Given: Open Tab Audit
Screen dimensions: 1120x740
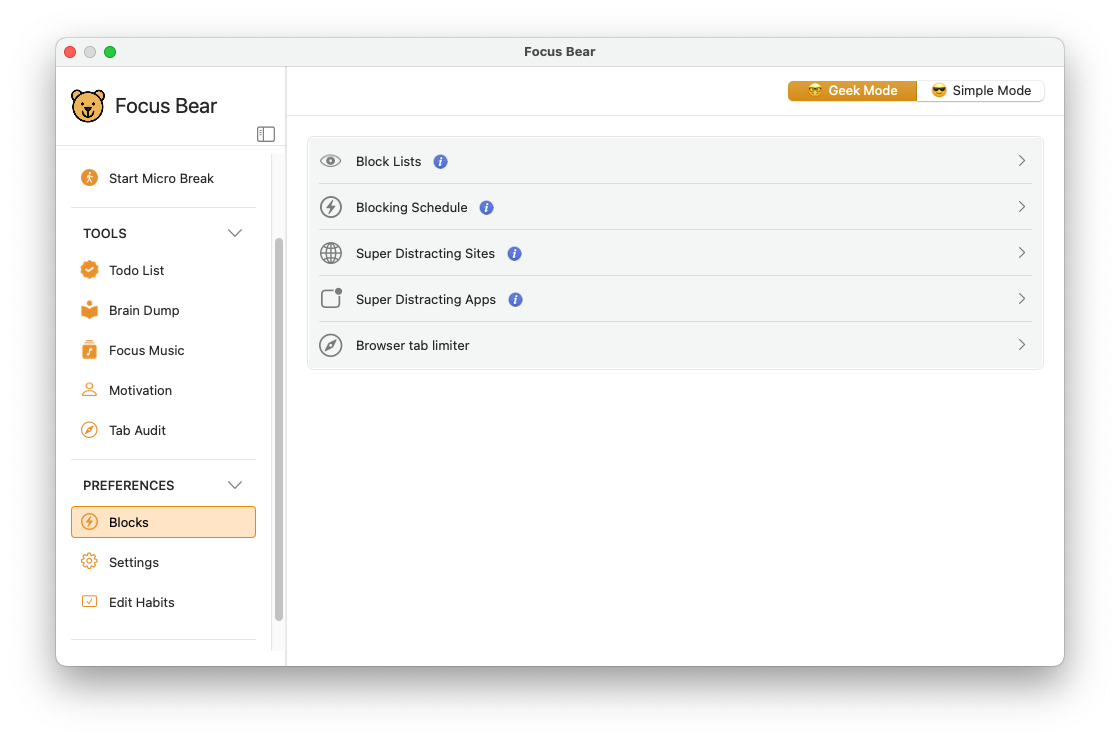Looking at the screenshot, I should point(164,430).
